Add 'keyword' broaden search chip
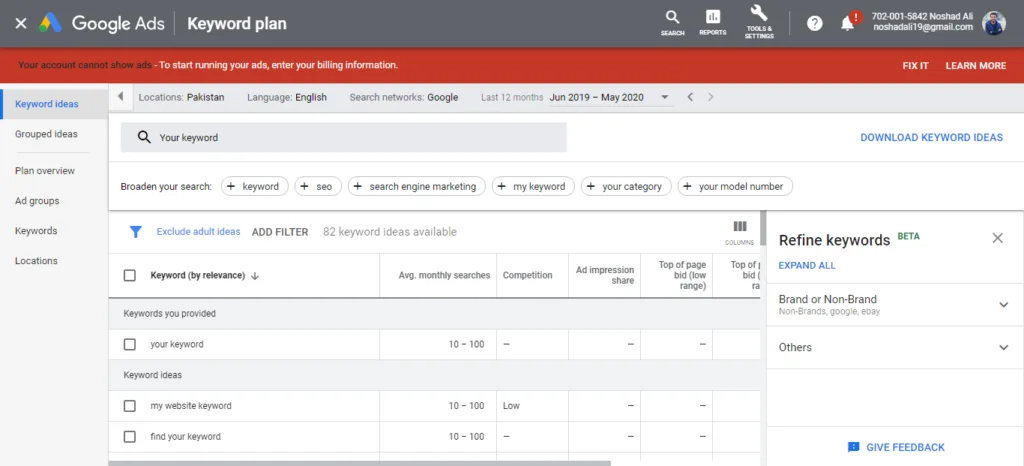This screenshot has height=466, width=1024. tap(254, 186)
